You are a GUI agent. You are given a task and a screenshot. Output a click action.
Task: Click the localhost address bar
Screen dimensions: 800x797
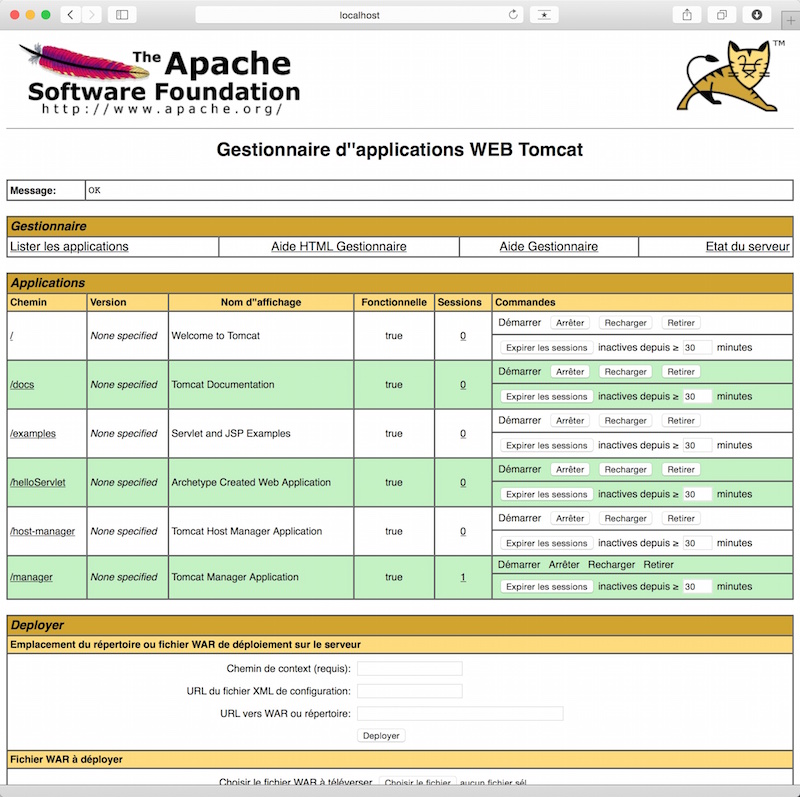click(359, 15)
